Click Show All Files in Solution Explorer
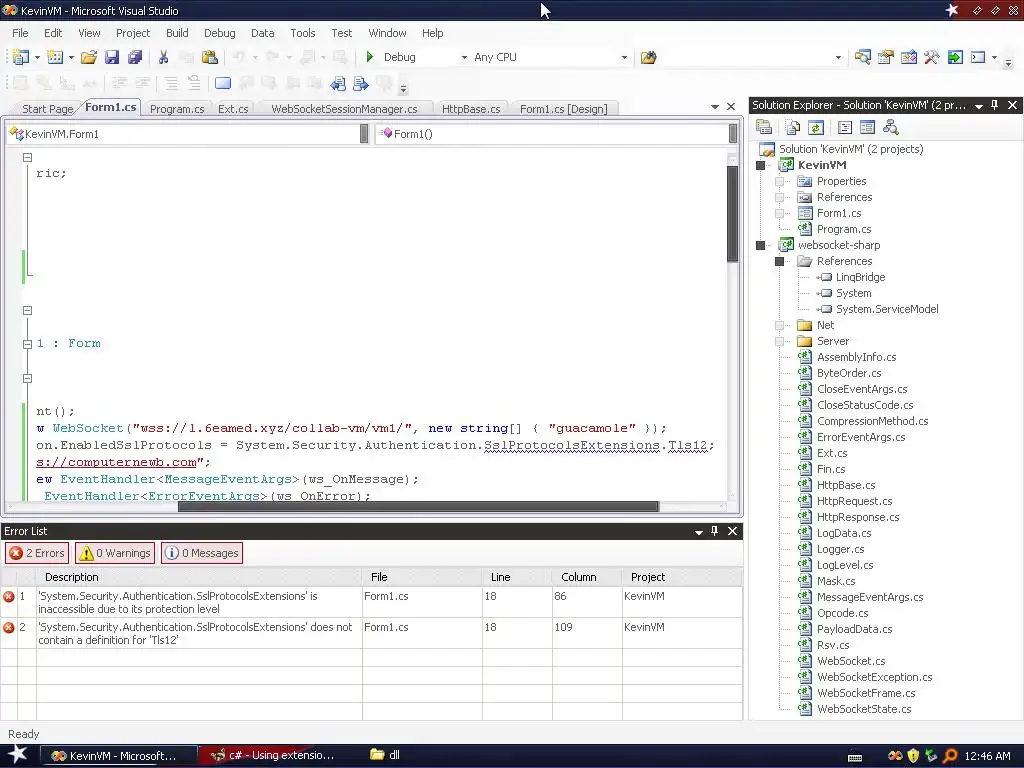Image resolution: width=1024 pixels, height=768 pixels. 793,127
